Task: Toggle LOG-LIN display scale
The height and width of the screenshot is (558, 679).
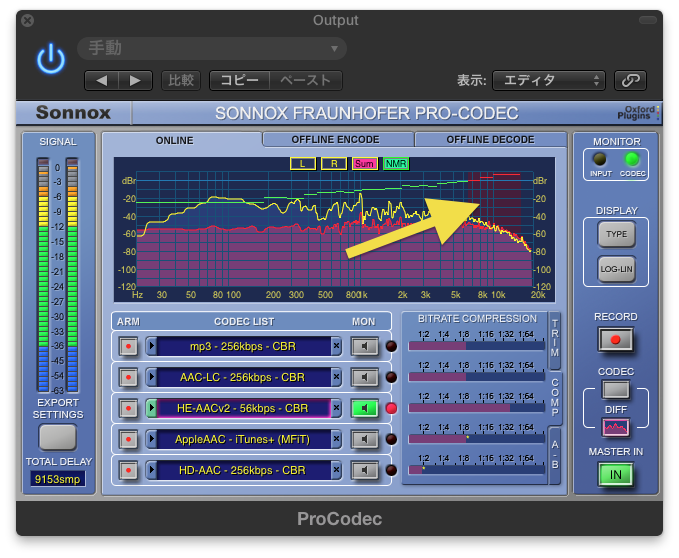Action: 616,269
